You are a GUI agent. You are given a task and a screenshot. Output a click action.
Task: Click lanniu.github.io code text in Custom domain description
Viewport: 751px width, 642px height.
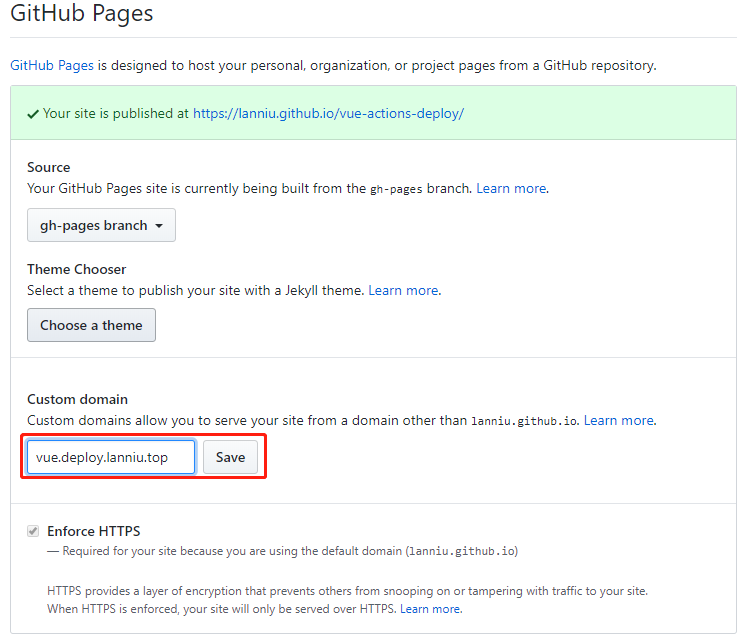(524, 421)
